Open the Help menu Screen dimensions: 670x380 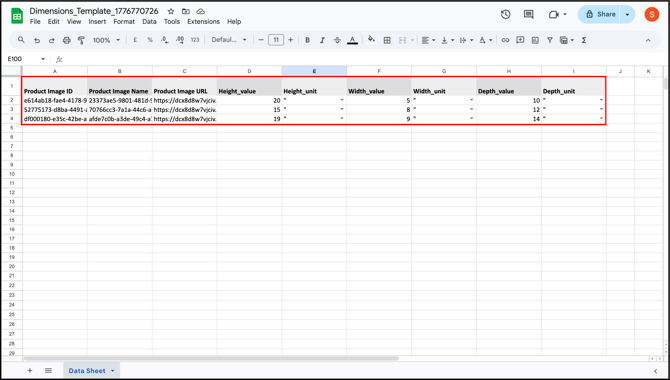pos(234,21)
